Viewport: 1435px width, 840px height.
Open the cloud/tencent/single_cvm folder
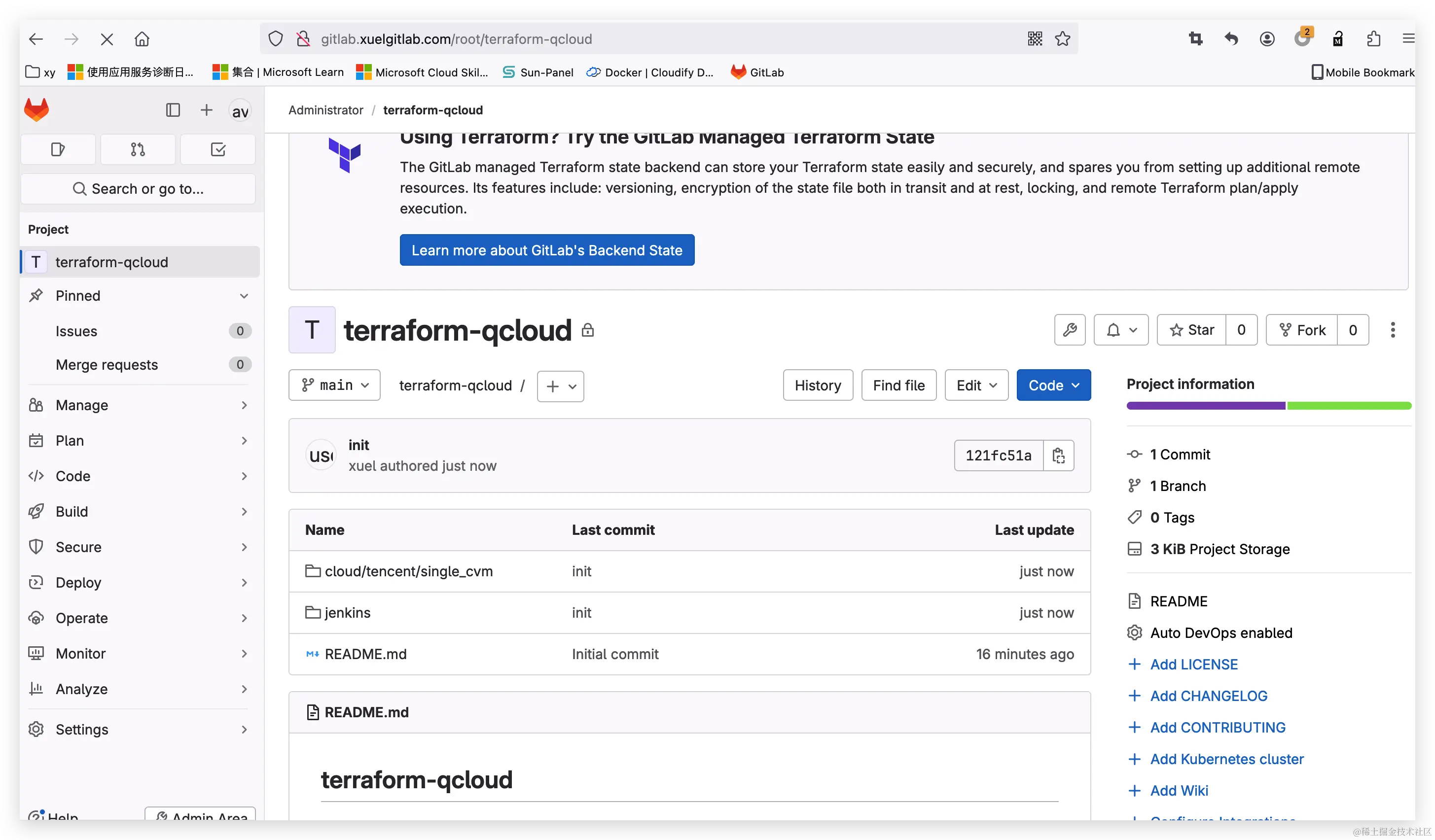point(408,571)
